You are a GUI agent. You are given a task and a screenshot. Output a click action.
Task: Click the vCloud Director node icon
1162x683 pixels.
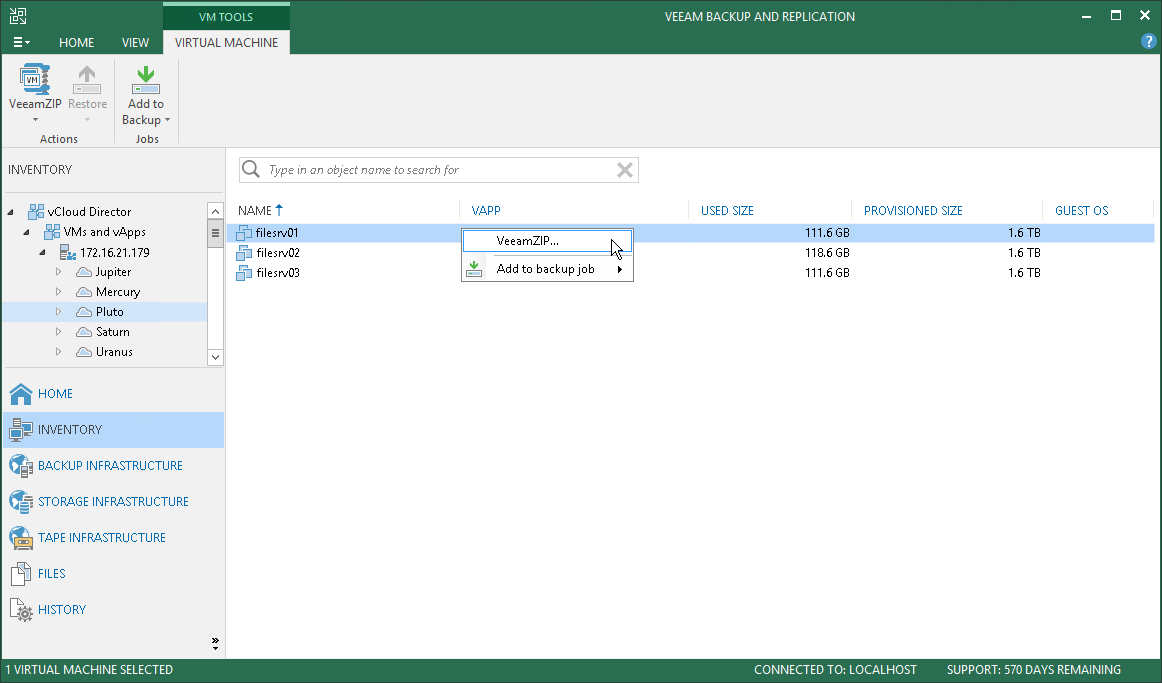[36, 212]
